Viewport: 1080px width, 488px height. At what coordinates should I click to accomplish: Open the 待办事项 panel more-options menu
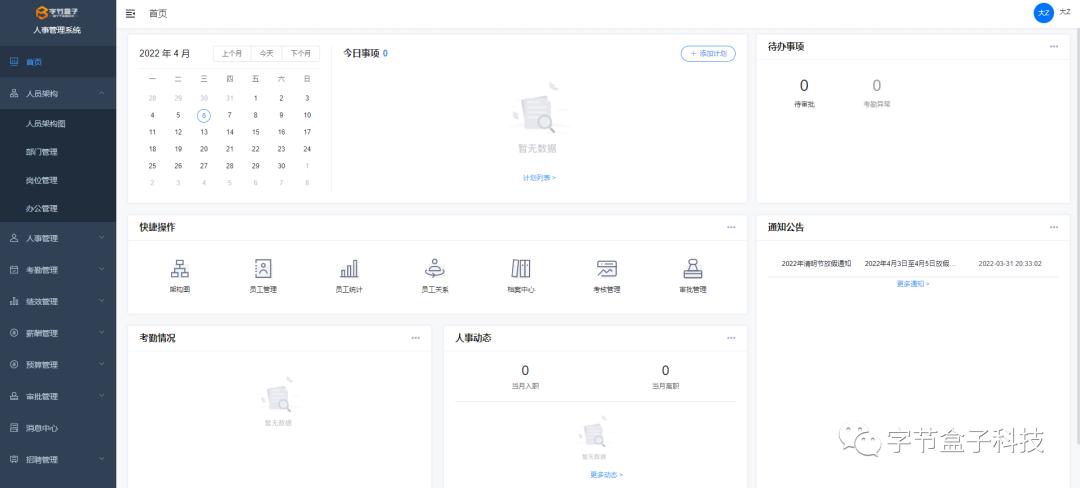tap(1053, 46)
